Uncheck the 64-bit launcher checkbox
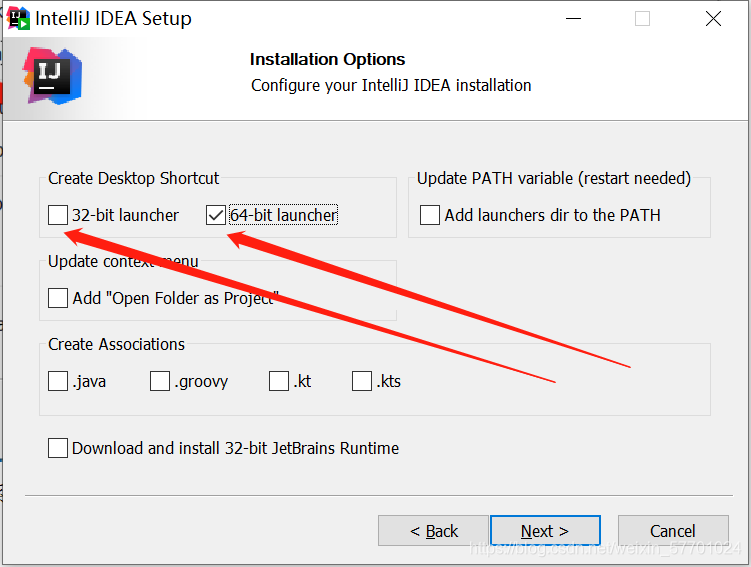 [x=216, y=215]
